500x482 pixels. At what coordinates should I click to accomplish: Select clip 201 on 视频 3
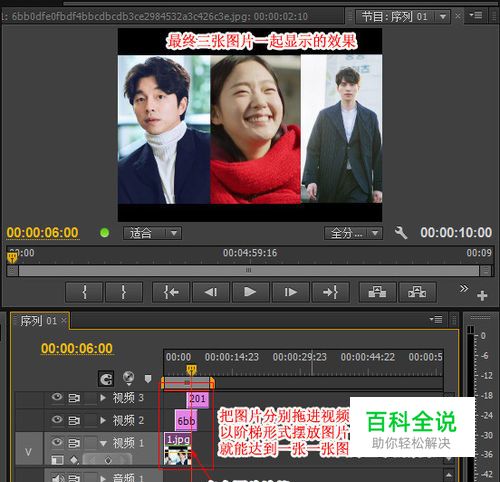(x=197, y=399)
